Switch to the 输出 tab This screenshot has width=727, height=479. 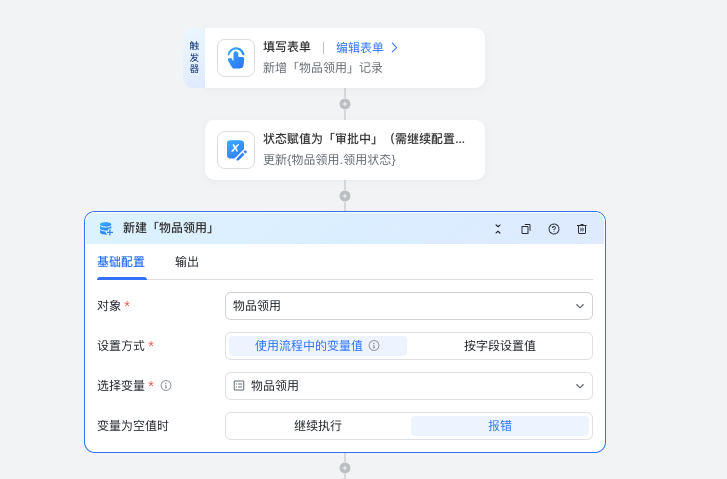pyautogui.click(x=187, y=262)
